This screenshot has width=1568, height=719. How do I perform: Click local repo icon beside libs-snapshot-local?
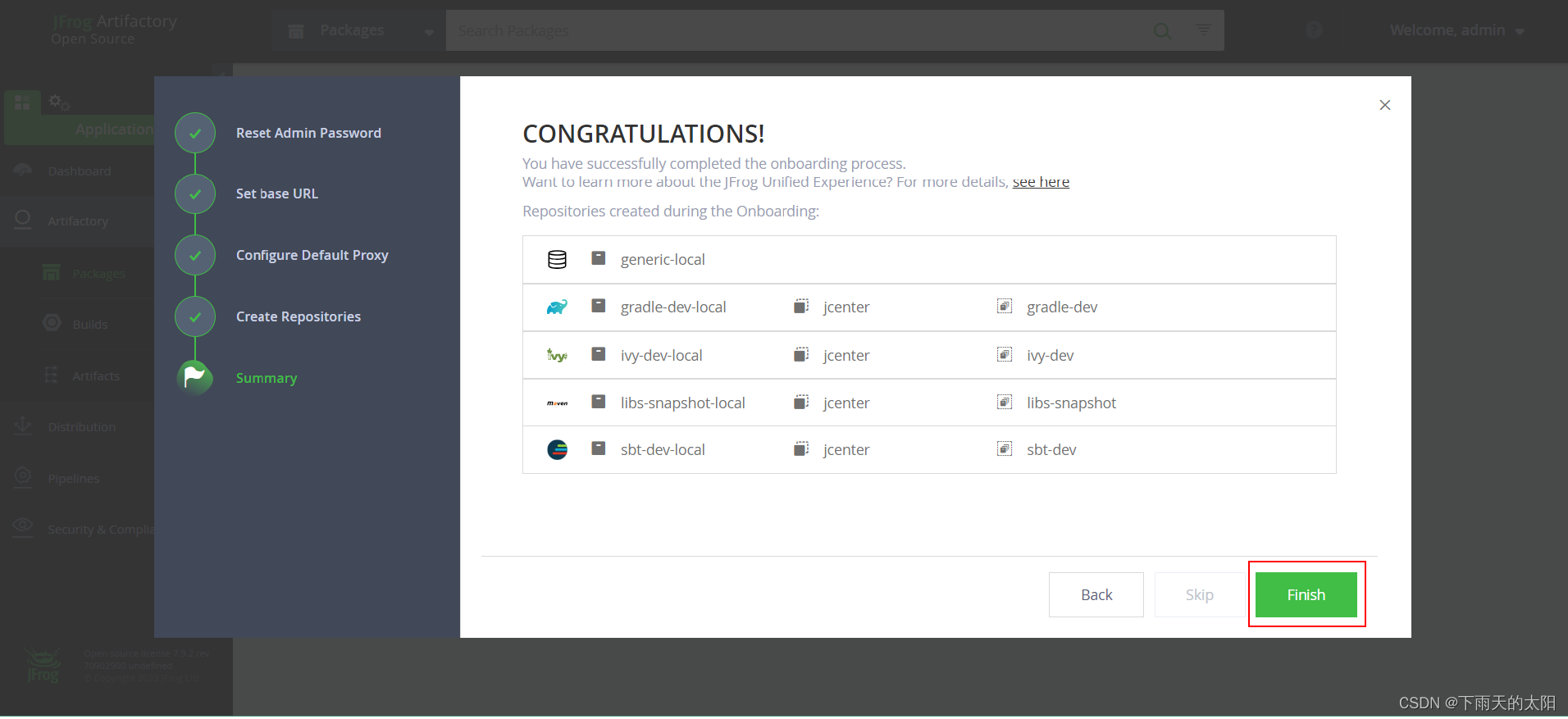click(x=599, y=402)
